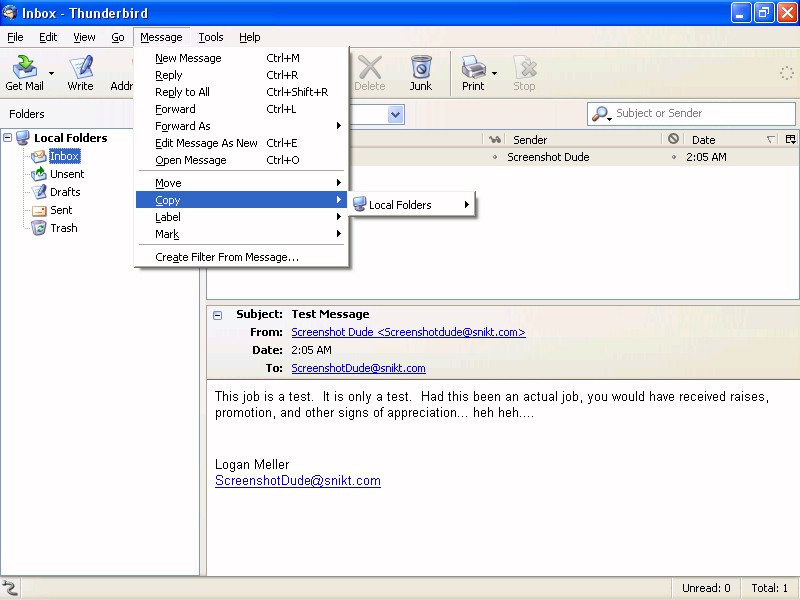Viewport: 800px width, 600px height.
Task: Expand the Label submenu
Action: coord(242,217)
